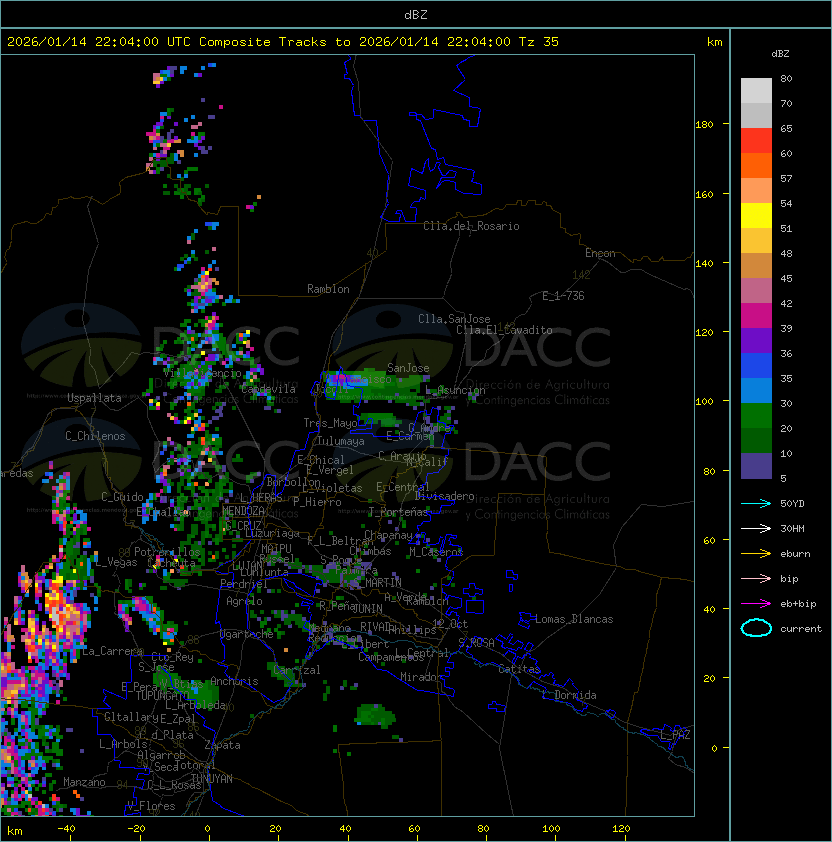The width and height of the screenshot is (832, 842).
Task: Click the 'L_Dormida' map label
Action: pyautogui.click(x=569, y=695)
